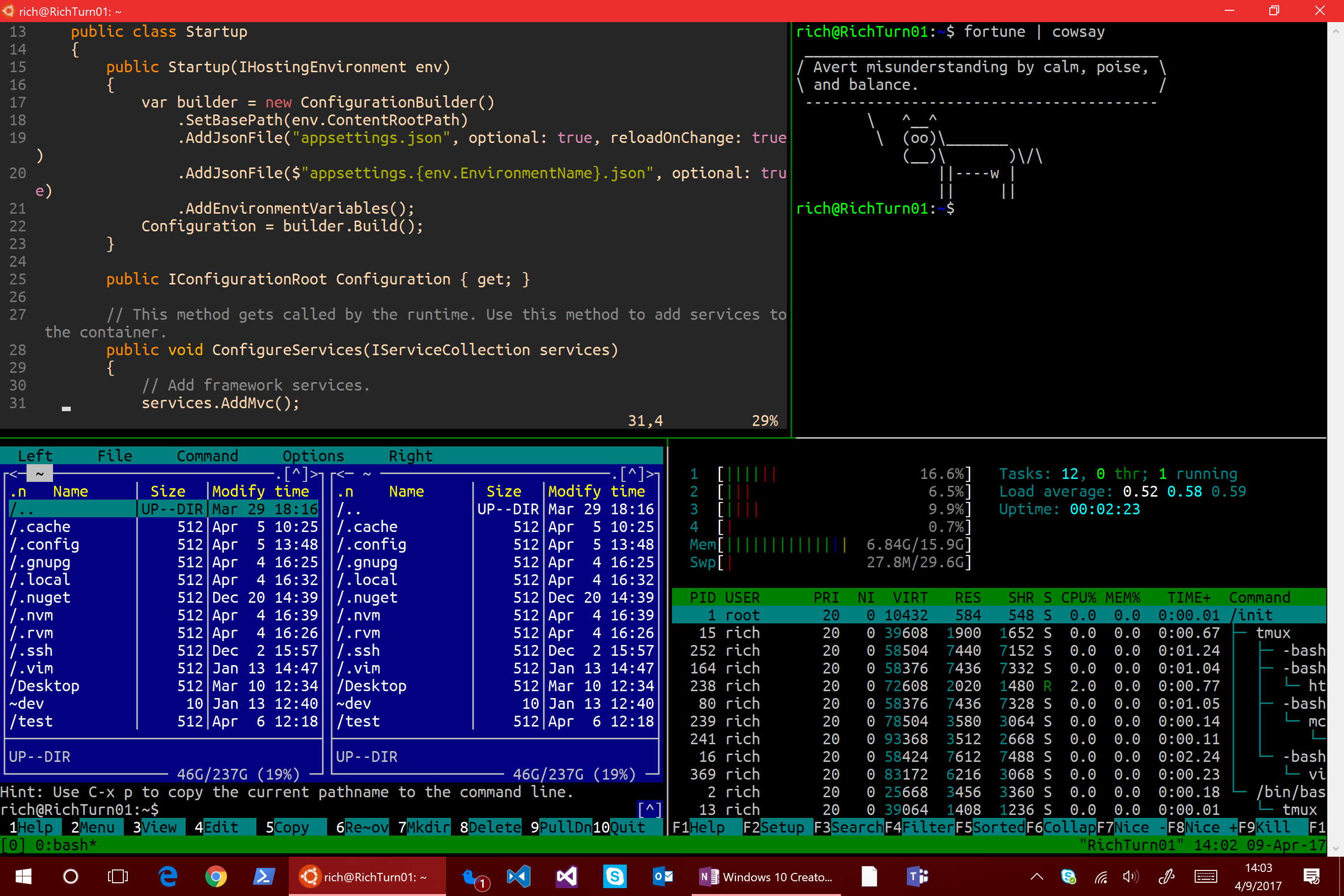Open the Command menu in Midnight Commander
The width and height of the screenshot is (1344, 896).
tap(207, 455)
